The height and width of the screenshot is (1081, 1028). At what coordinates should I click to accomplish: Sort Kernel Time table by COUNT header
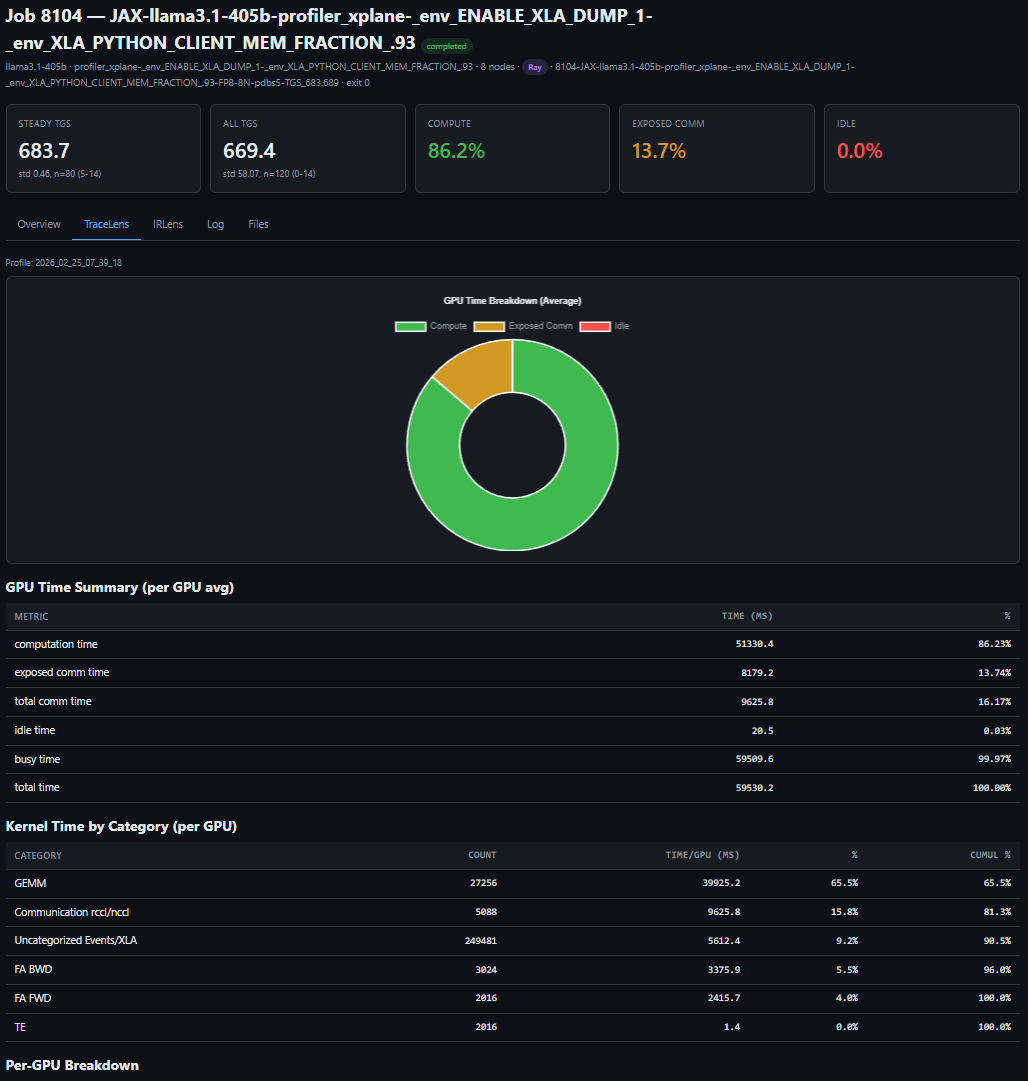[482, 855]
